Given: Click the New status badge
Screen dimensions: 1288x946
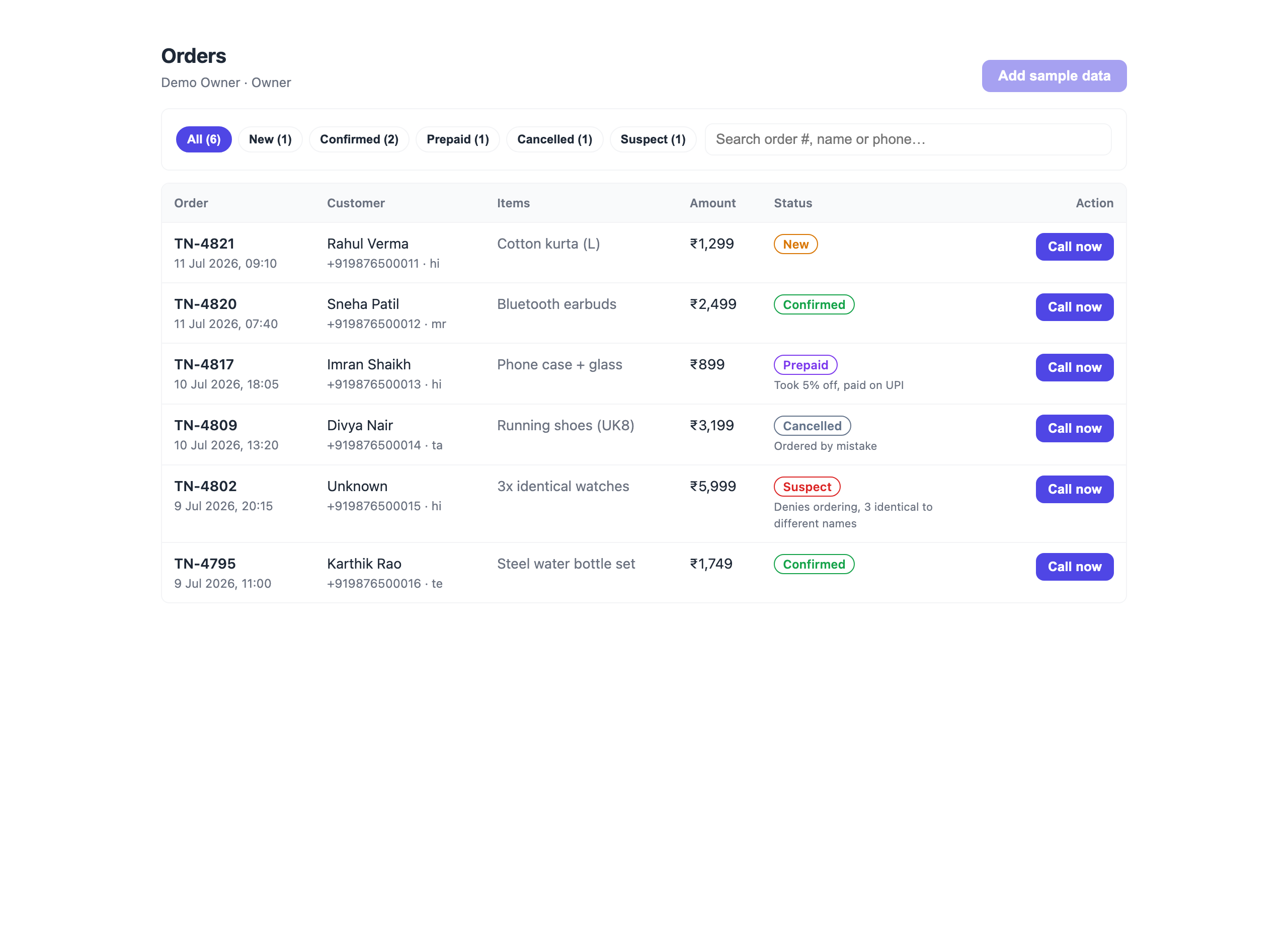Looking at the screenshot, I should pyautogui.click(x=796, y=244).
